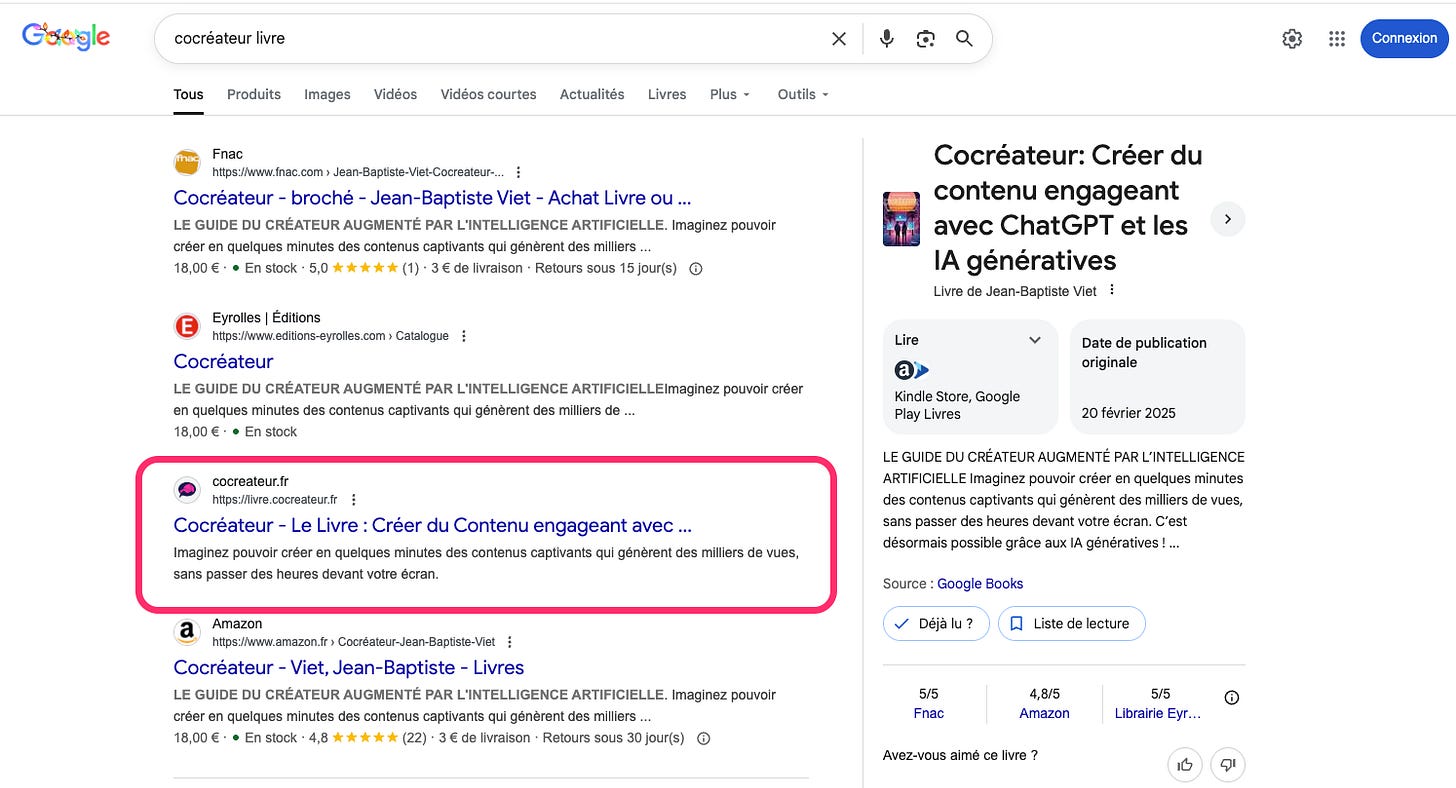Click thumbs up for the book
This screenshot has width=1456, height=788.
(x=1185, y=765)
